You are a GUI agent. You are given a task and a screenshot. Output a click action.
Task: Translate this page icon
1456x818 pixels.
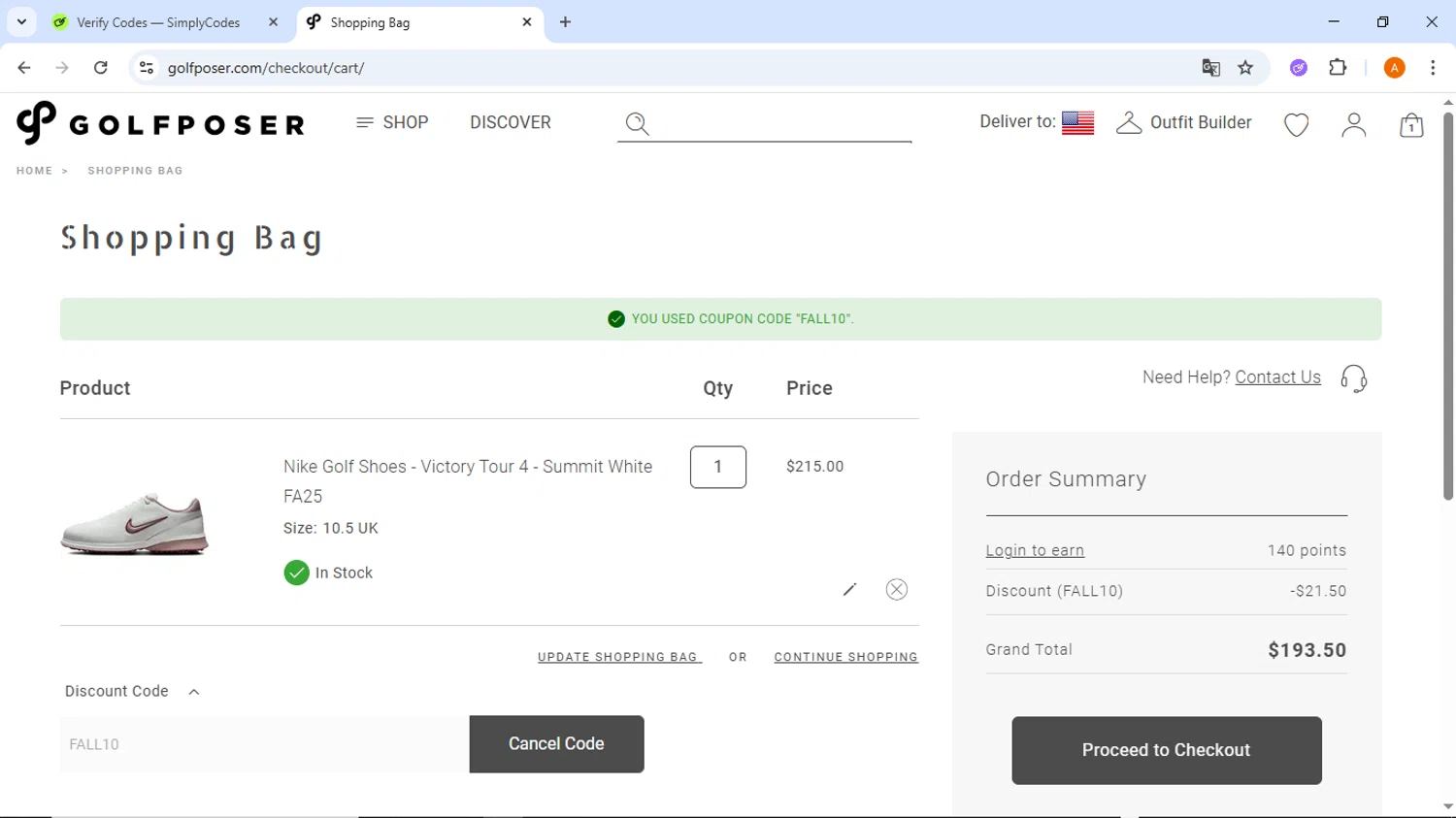coord(1210,68)
